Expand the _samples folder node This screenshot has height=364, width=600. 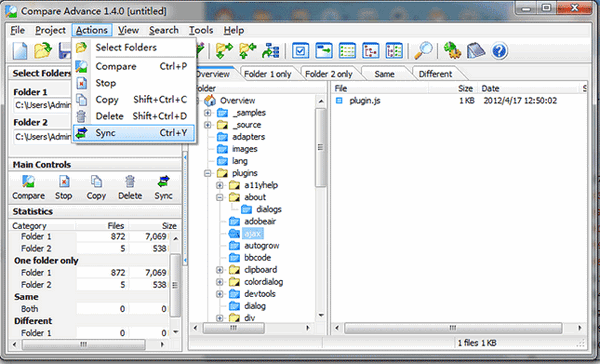pos(207,113)
